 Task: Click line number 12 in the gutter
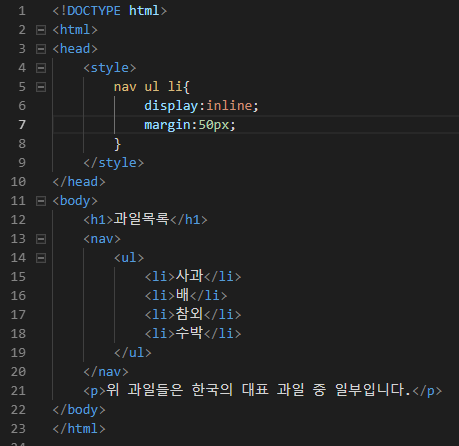18,220
